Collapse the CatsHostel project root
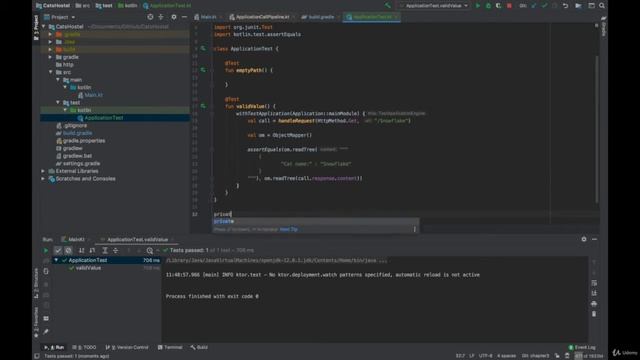 (44, 27)
